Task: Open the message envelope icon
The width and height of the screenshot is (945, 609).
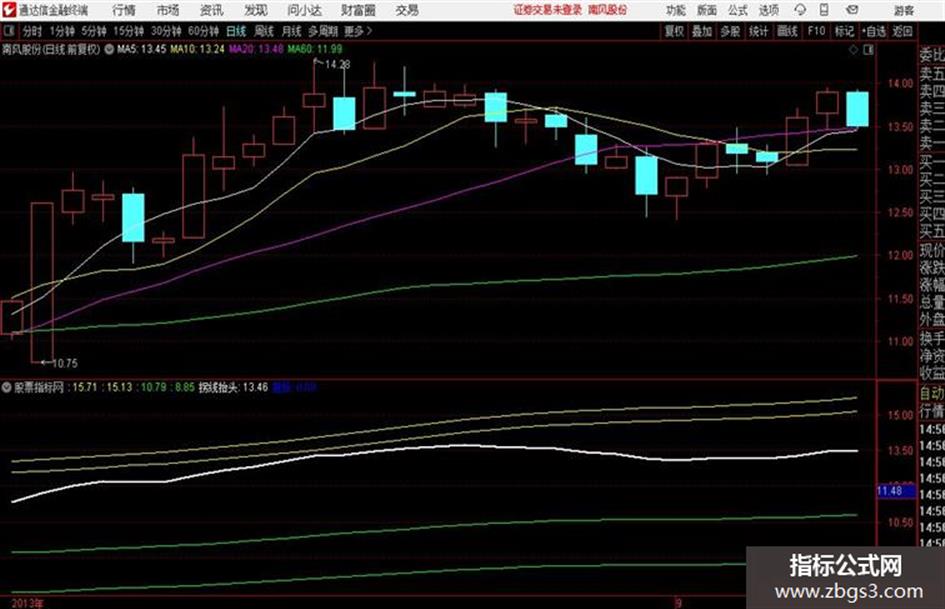Action: point(852,10)
